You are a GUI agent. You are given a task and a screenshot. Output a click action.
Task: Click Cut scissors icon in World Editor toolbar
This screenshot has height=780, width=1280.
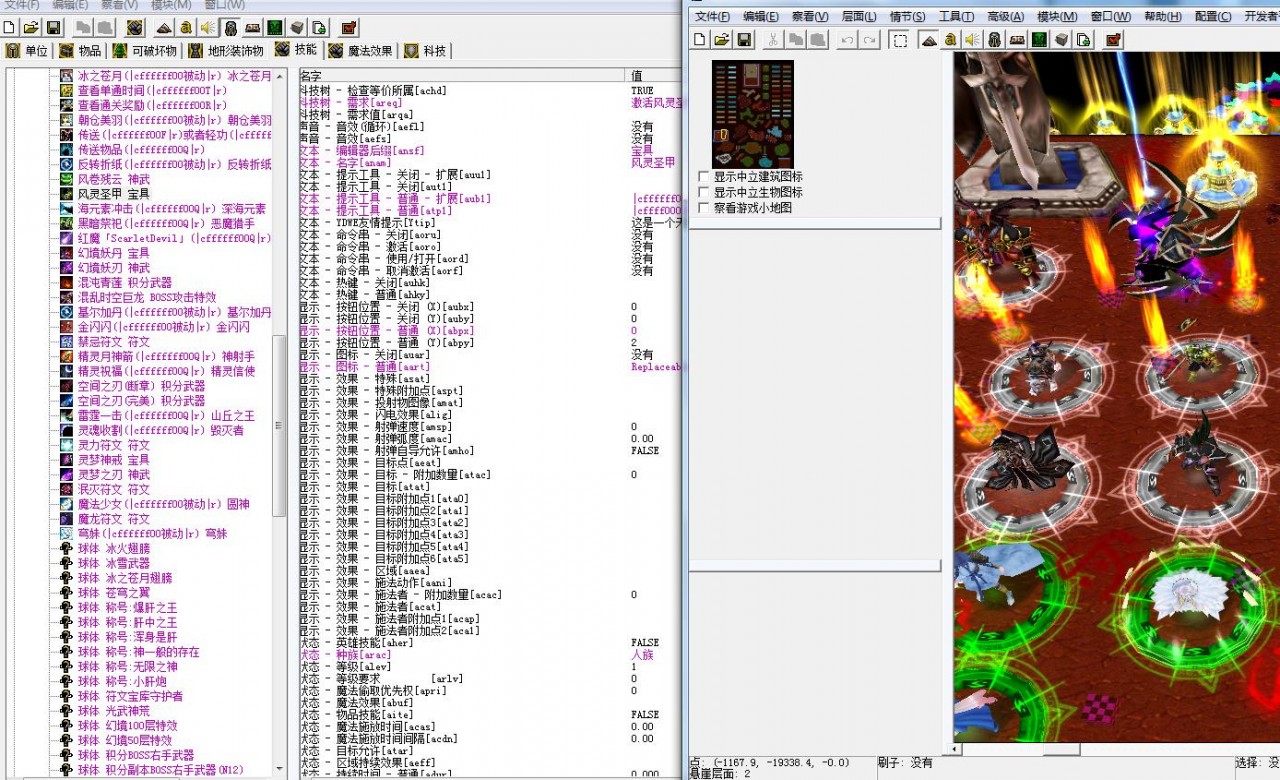pos(773,39)
